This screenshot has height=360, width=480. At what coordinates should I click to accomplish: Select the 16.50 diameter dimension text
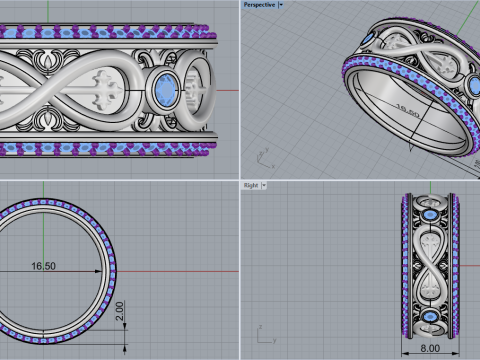(x=43, y=266)
